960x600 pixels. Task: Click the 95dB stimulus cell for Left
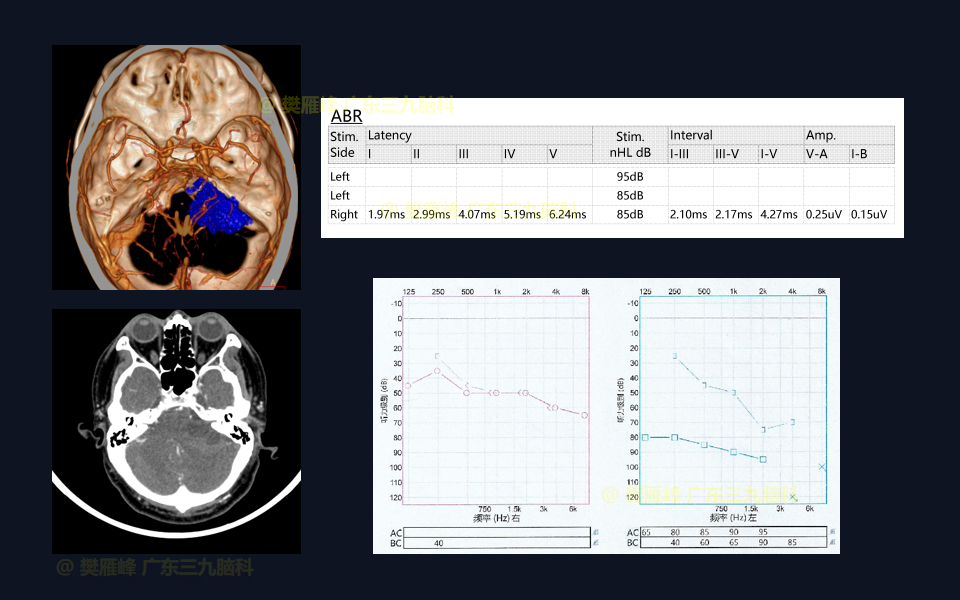pos(629,176)
